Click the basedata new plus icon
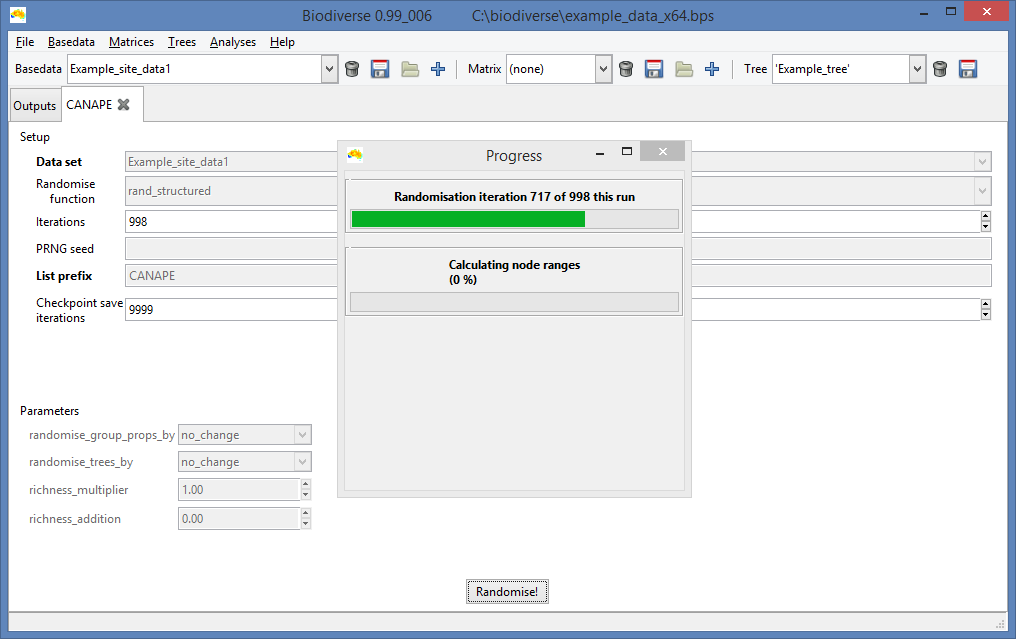 pos(438,69)
